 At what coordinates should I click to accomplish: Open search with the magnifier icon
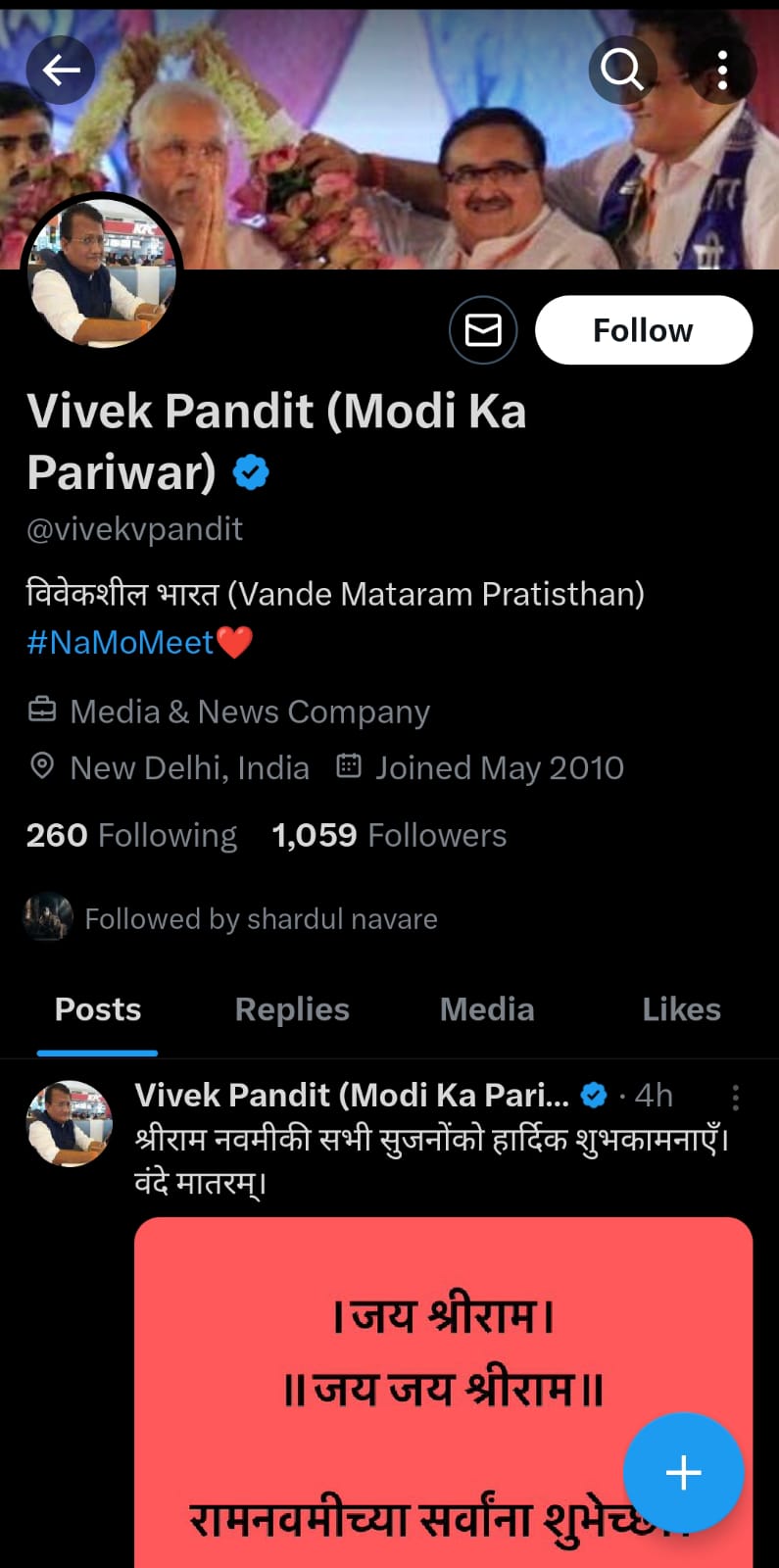(x=622, y=70)
